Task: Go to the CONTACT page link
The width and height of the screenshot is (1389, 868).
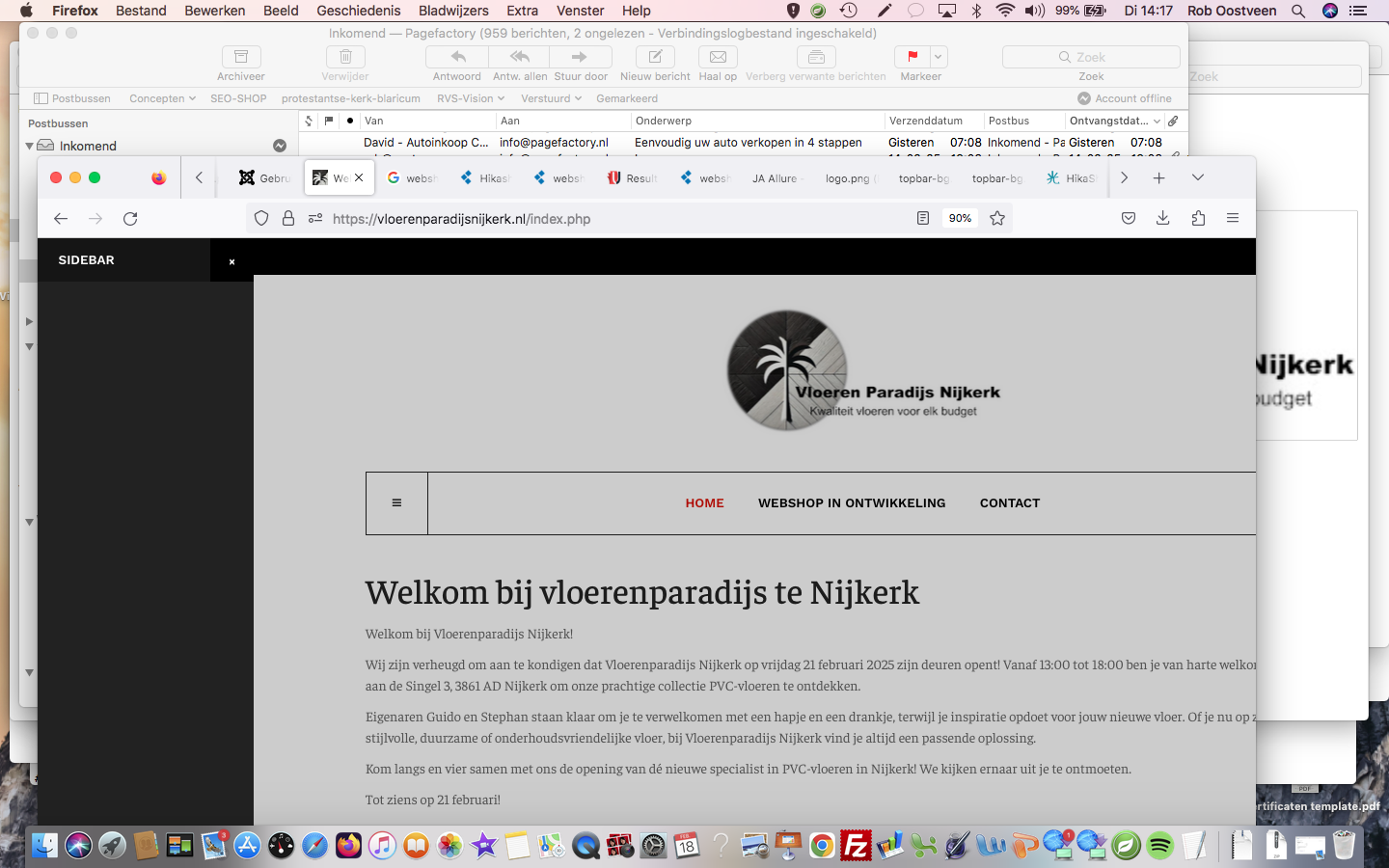Action: (x=1010, y=503)
